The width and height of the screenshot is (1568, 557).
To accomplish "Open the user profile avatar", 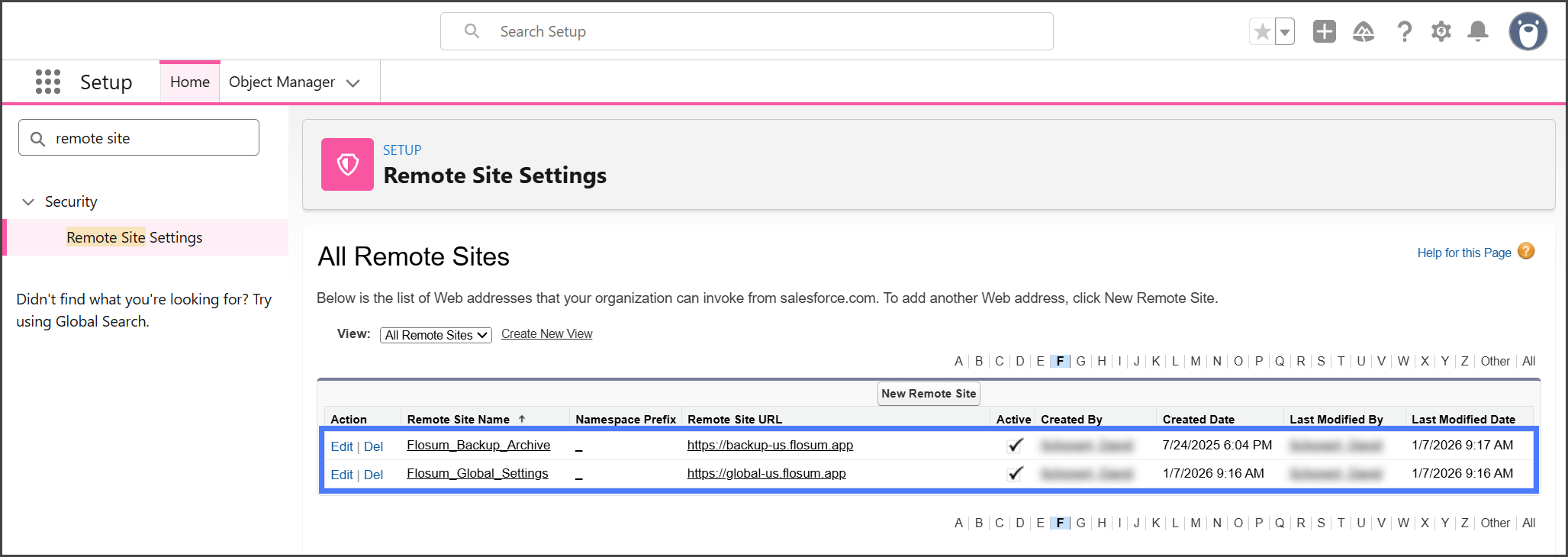I will click(x=1528, y=32).
